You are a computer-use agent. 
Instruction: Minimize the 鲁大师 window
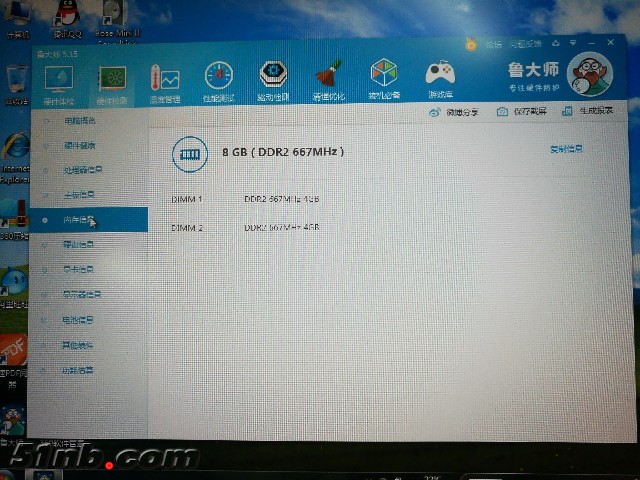(x=592, y=42)
